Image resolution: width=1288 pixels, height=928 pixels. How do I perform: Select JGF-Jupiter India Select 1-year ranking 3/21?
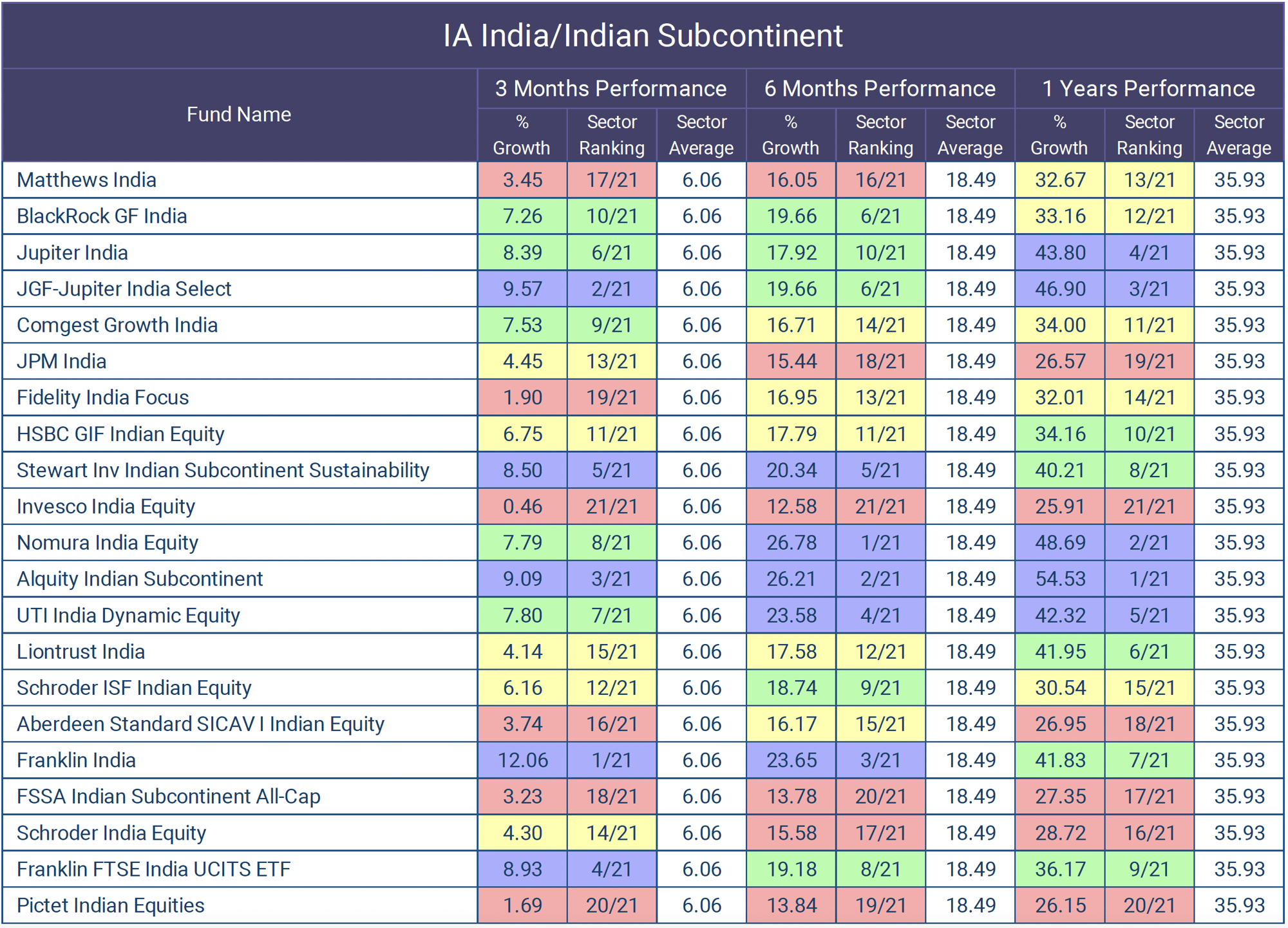(1150, 289)
